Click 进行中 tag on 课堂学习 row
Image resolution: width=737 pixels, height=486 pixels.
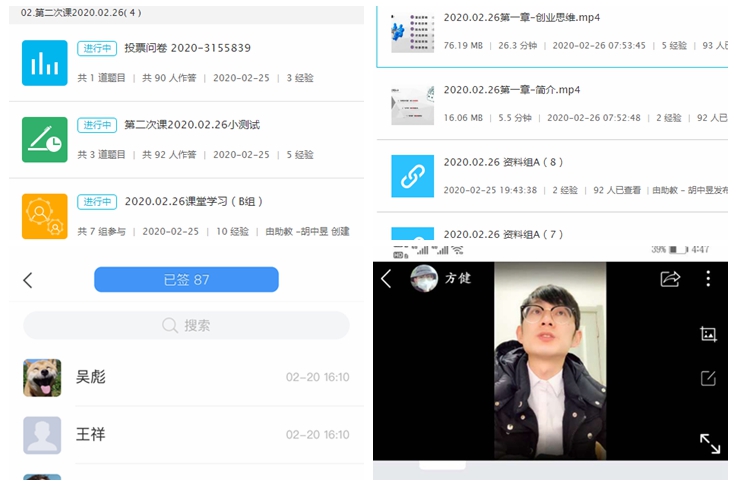[x=97, y=201]
